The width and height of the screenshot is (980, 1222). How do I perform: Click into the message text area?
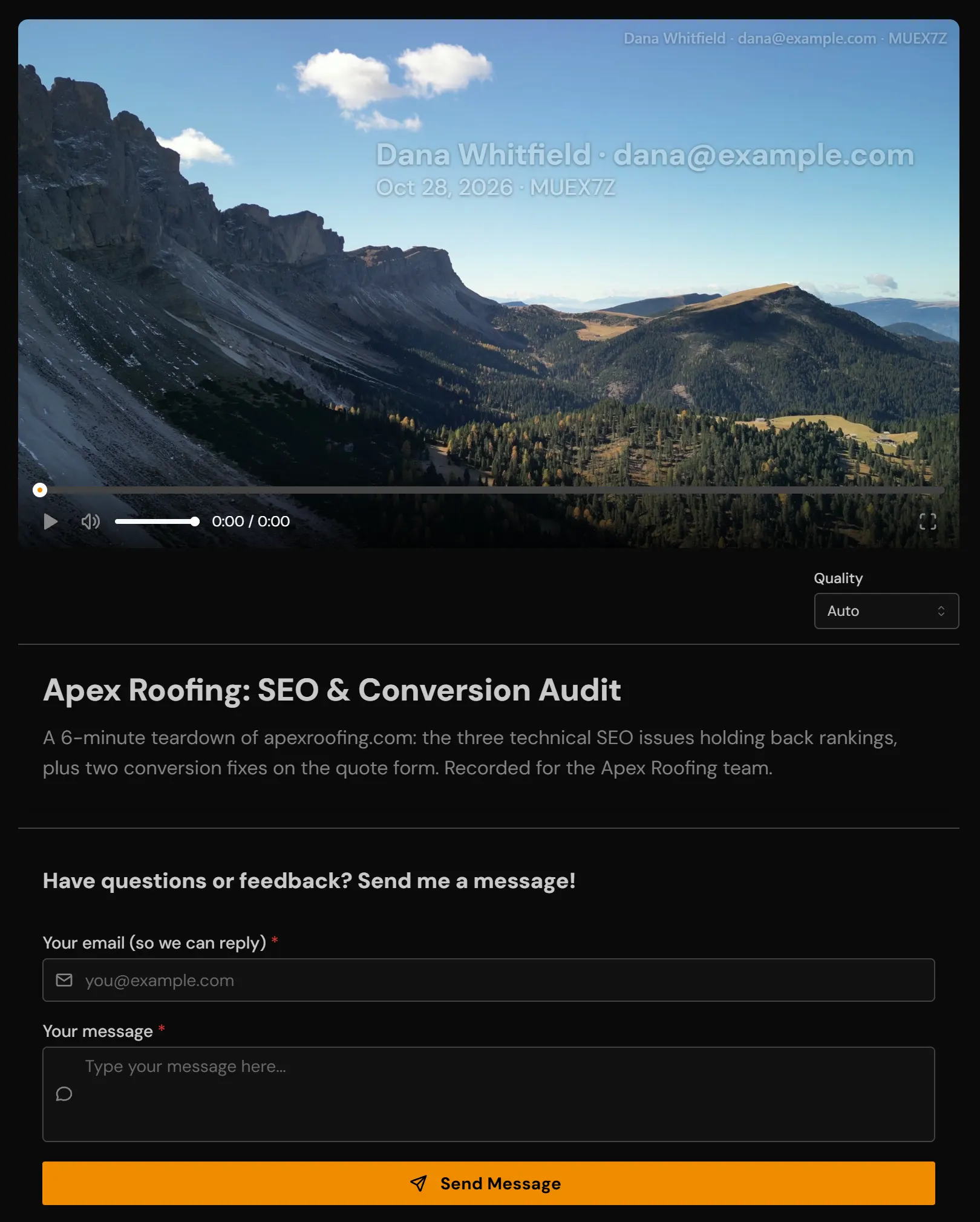[489, 1094]
